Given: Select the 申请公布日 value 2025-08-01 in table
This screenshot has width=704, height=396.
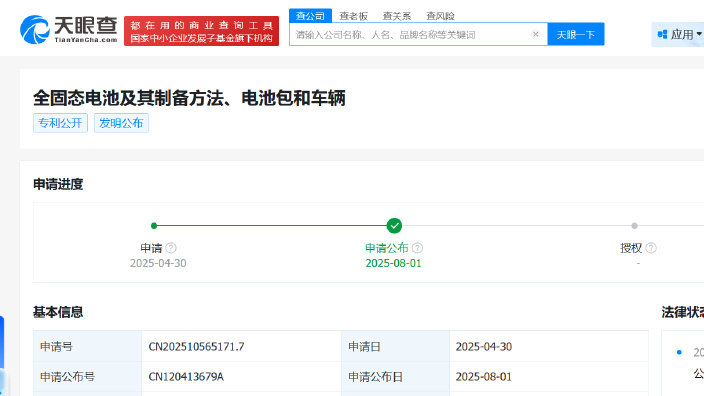Looking at the screenshot, I should [484, 377].
